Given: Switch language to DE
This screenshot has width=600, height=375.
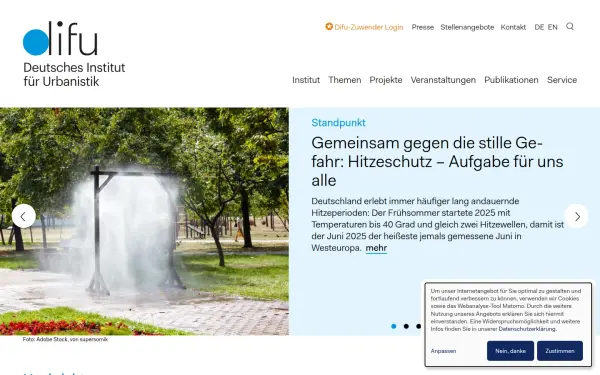Looking at the screenshot, I should pos(539,27).
